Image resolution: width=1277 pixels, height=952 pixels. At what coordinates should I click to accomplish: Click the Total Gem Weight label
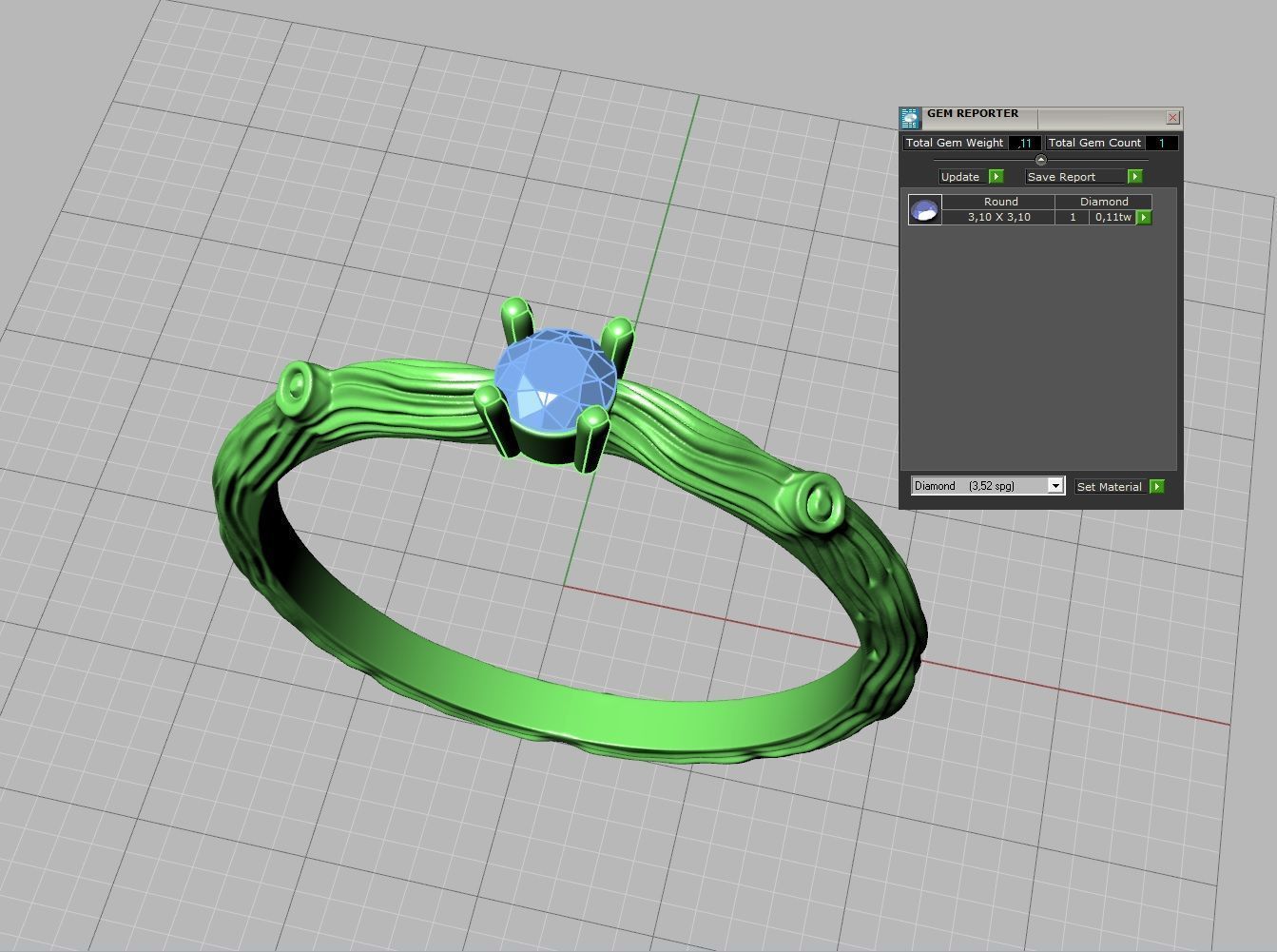click(x=955, y=143)
